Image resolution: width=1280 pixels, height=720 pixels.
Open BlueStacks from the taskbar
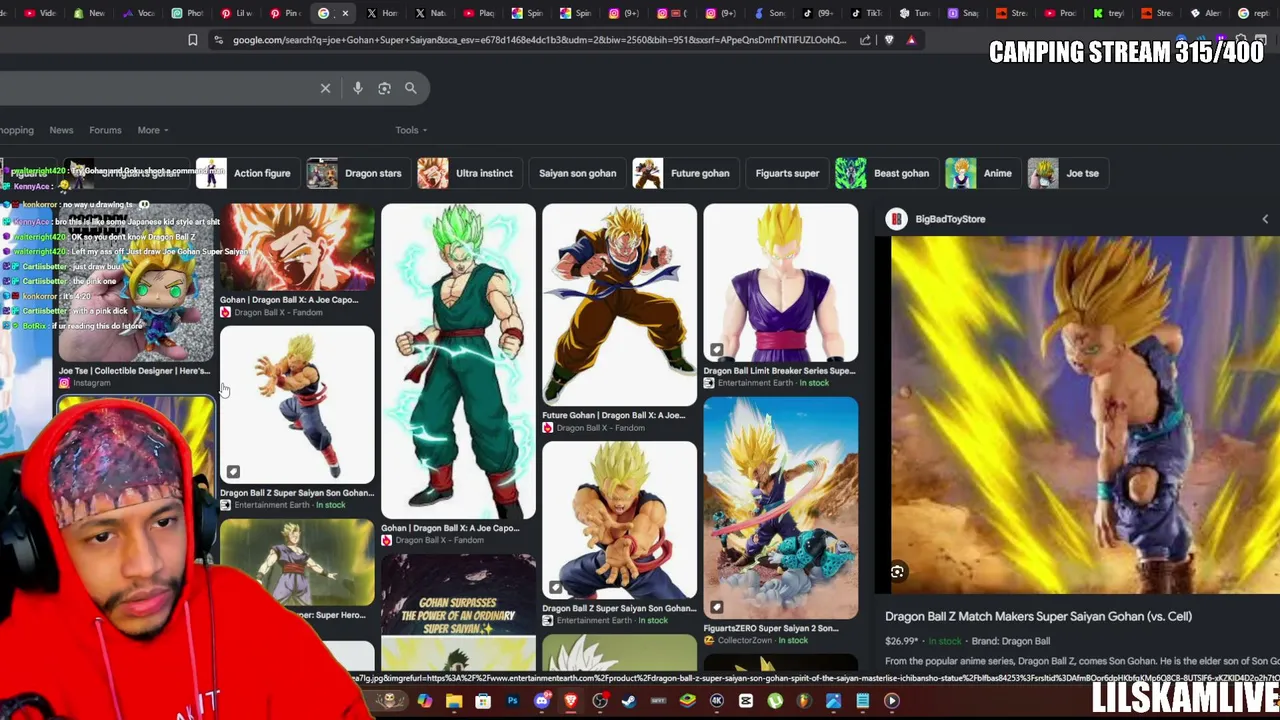coord(687,701)
